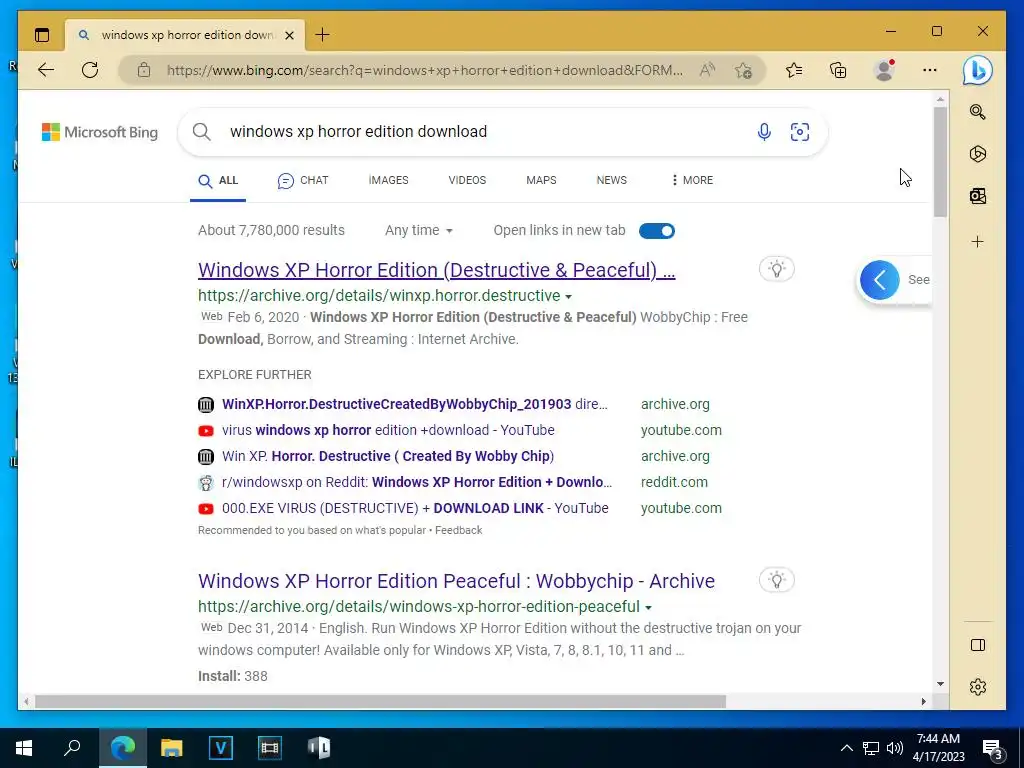Close the windows xp horror edition tab

pos(290,35)
